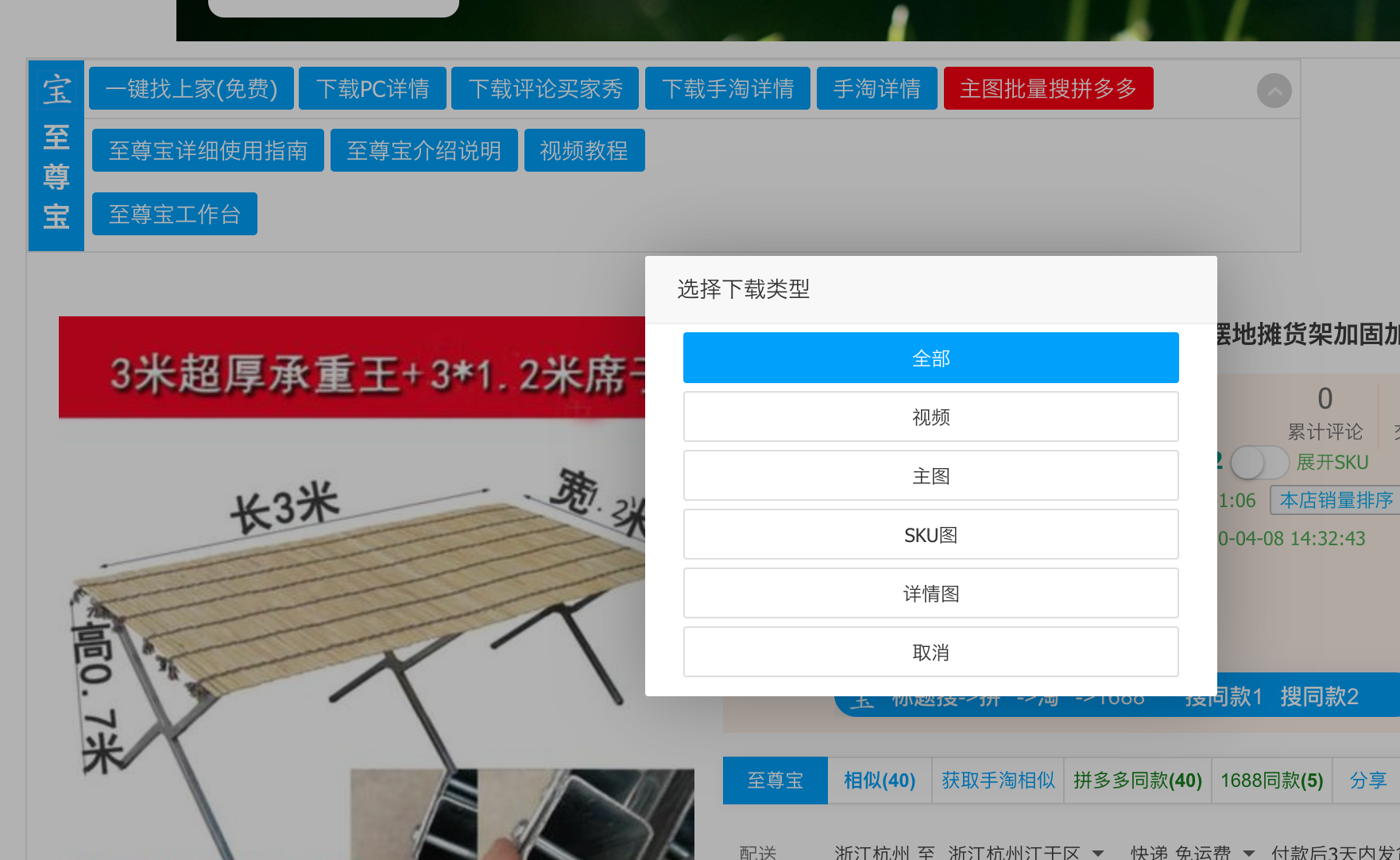Screen dimensions: 1400x860
Task: Select 全部 download type
Action: [931, 358]
